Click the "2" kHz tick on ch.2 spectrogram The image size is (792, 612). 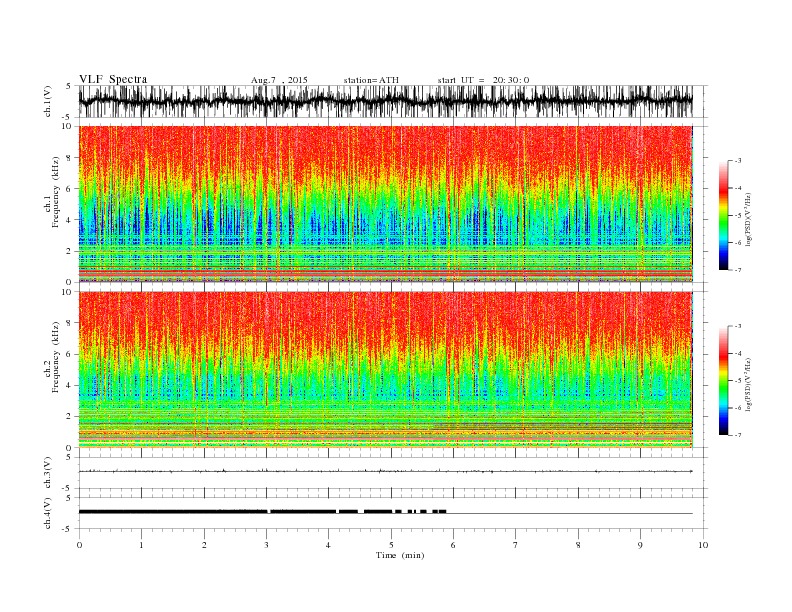click(x=69, y=417)
